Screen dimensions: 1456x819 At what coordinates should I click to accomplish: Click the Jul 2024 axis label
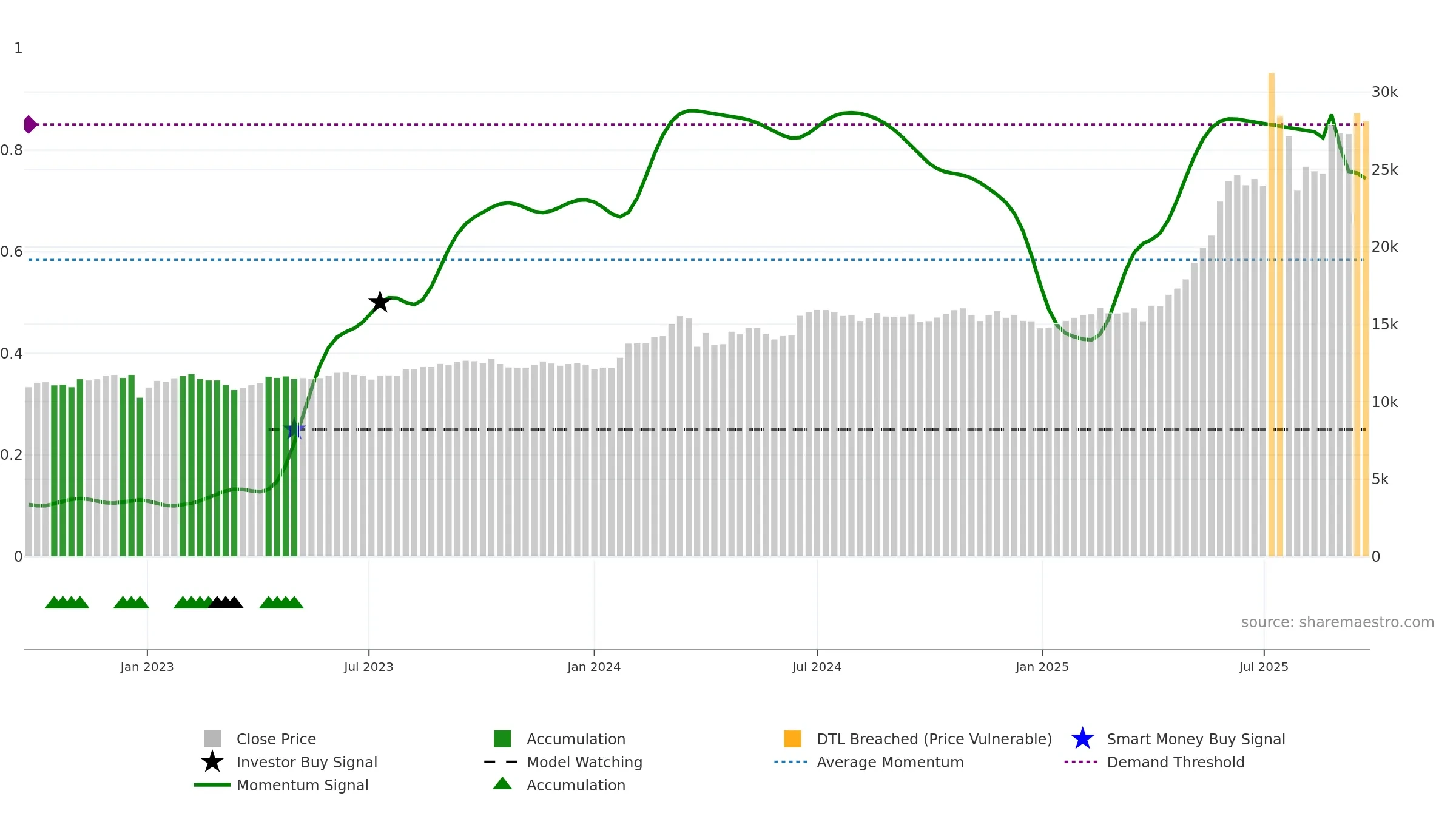[x=817, y=667]
